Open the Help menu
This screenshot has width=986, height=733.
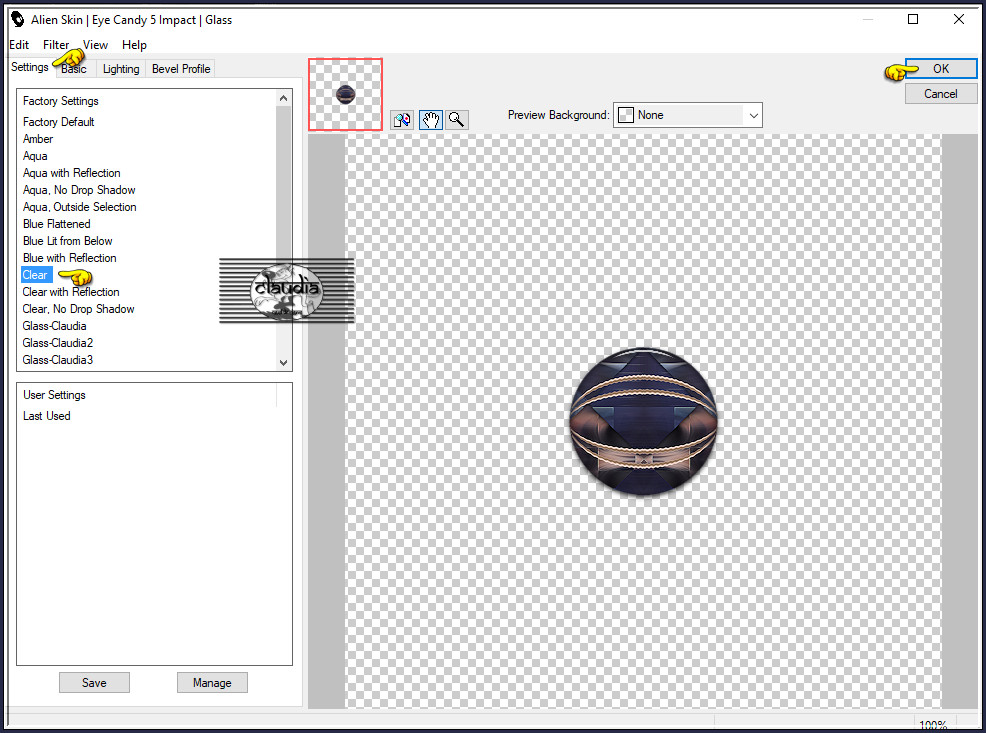pyautogui.click(x=134, y=45)
